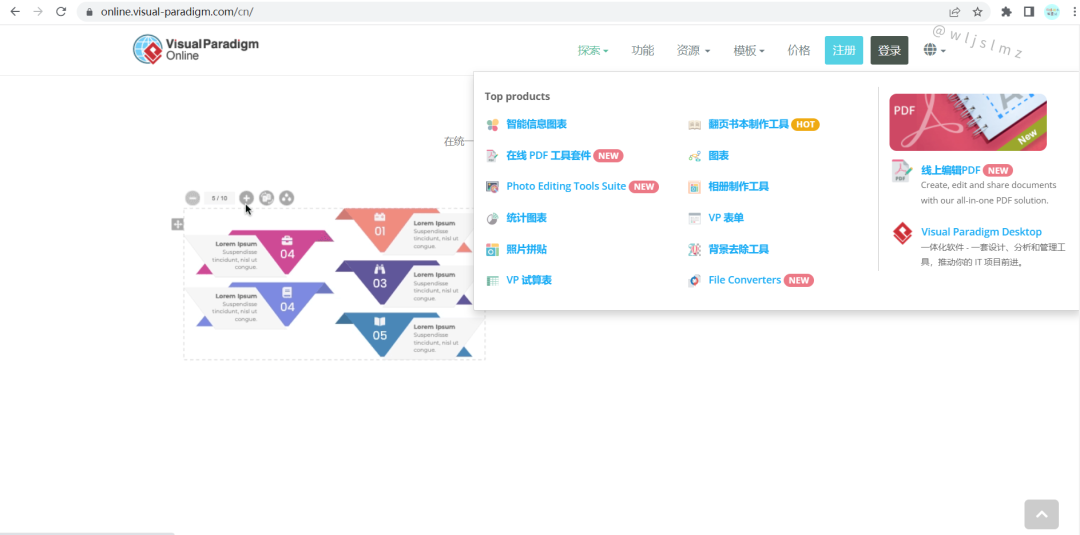Open the browser extensions puzzle icon
Image resolution: width=1080 pixels, height=535 pixels.
[x=1006, y=12]
